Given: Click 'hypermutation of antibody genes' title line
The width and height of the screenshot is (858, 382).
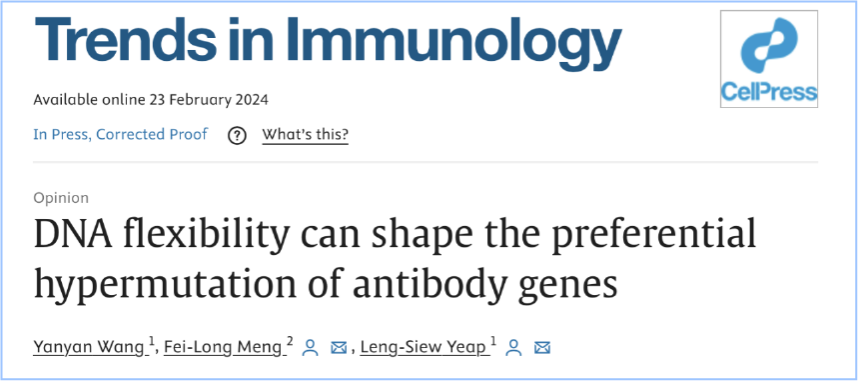Looking at the screenshot, I should point(326,283).
